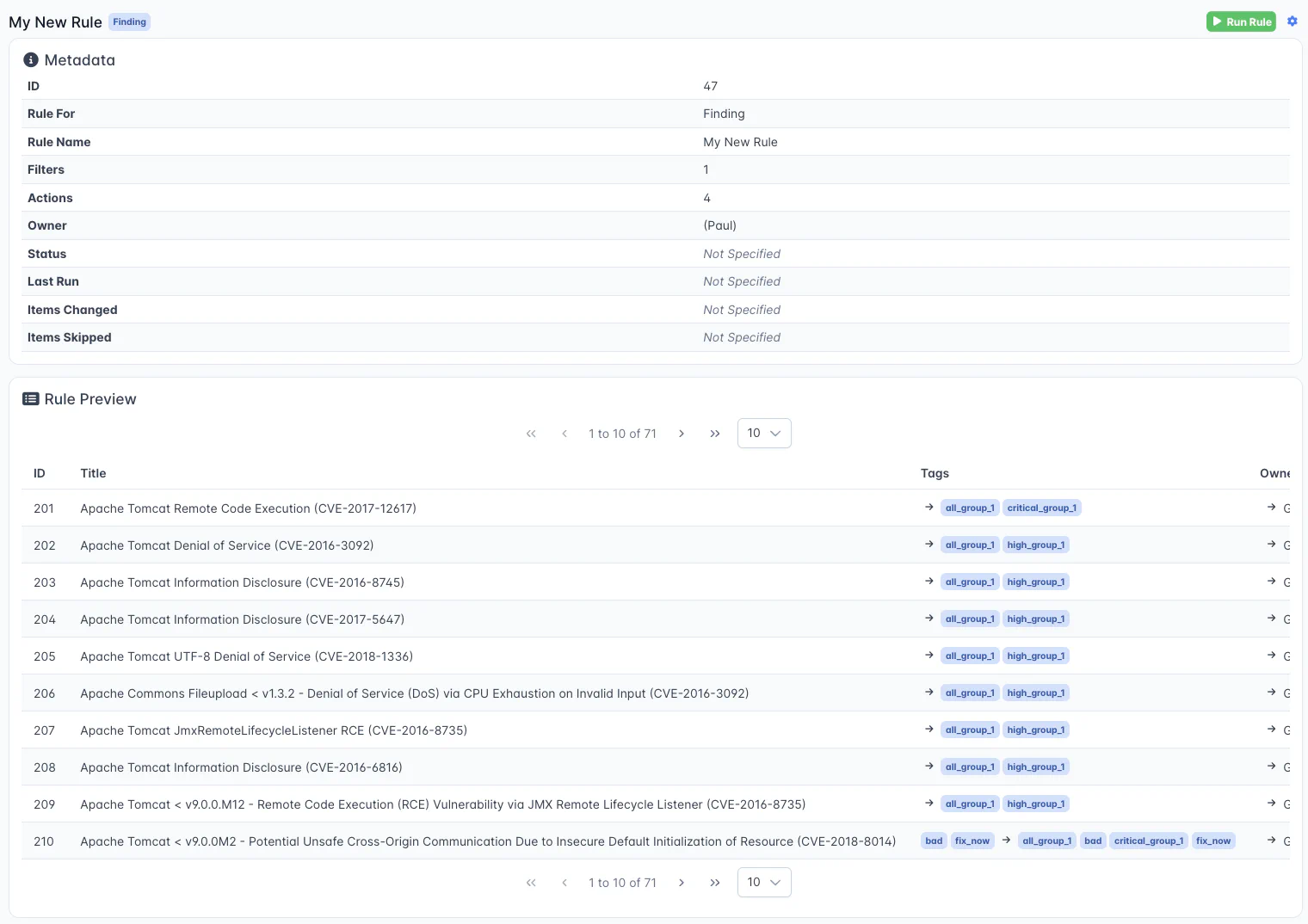1308x924 pixels.
Task: Open finding 206 Apache Commons Fileupload
Action: click(x=414, y=693)
